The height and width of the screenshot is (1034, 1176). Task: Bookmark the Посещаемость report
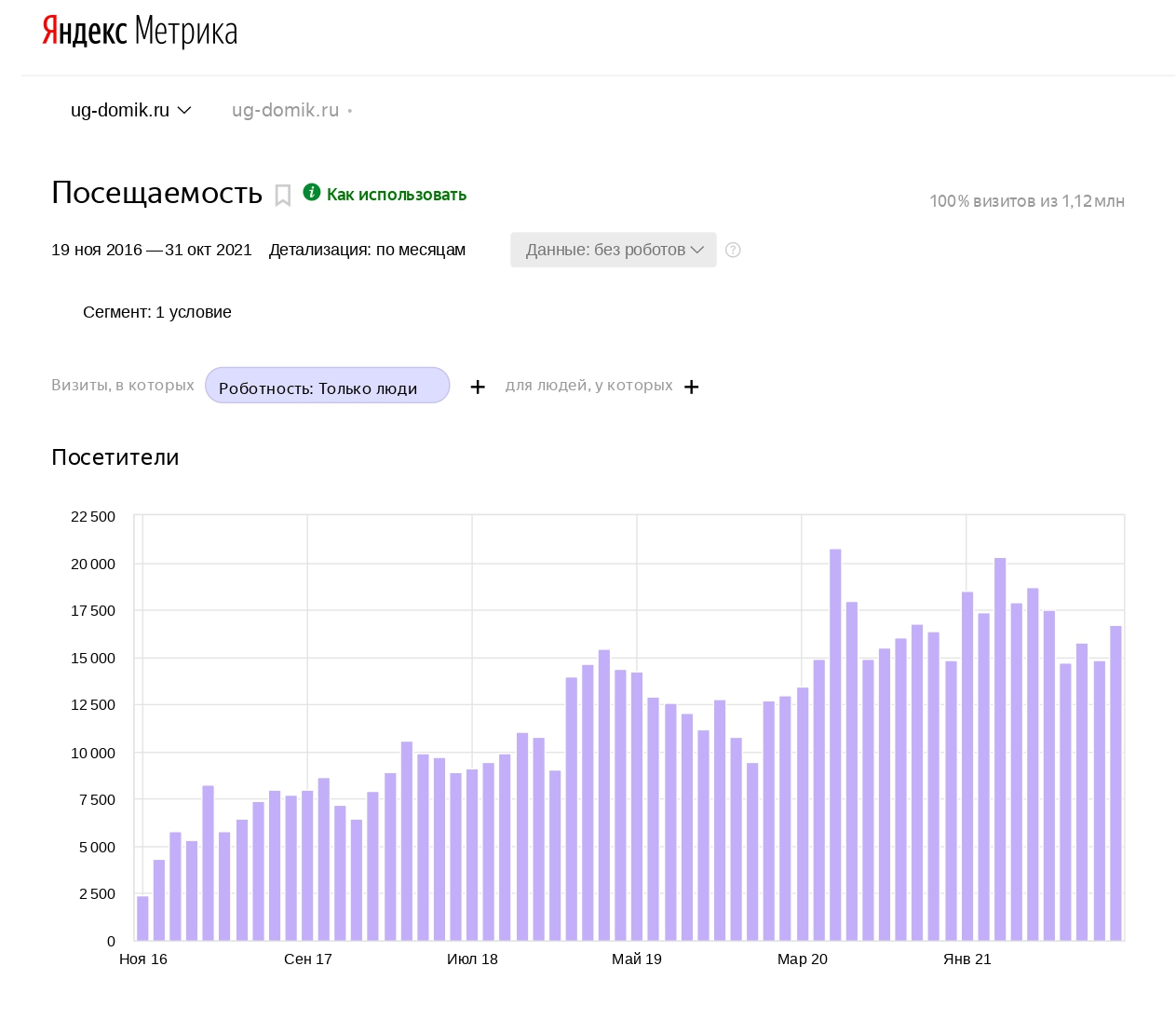pos(283,195)
